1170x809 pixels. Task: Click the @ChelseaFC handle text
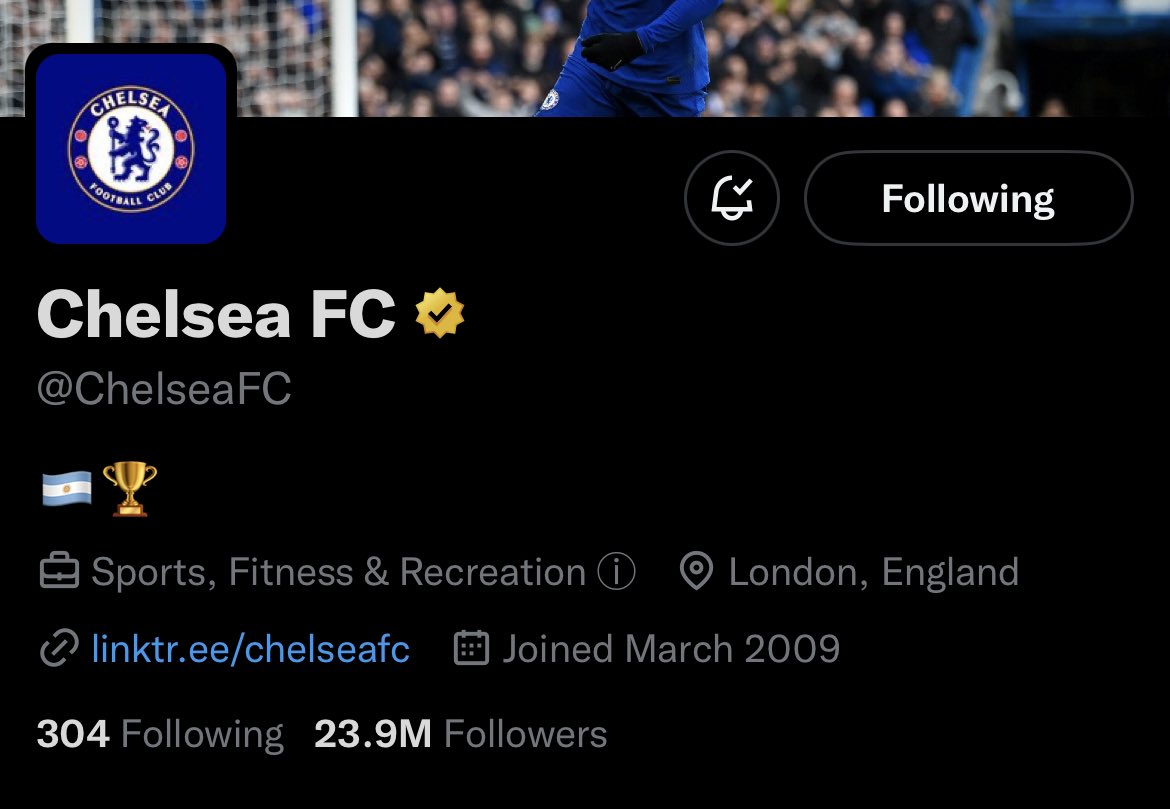164,389
